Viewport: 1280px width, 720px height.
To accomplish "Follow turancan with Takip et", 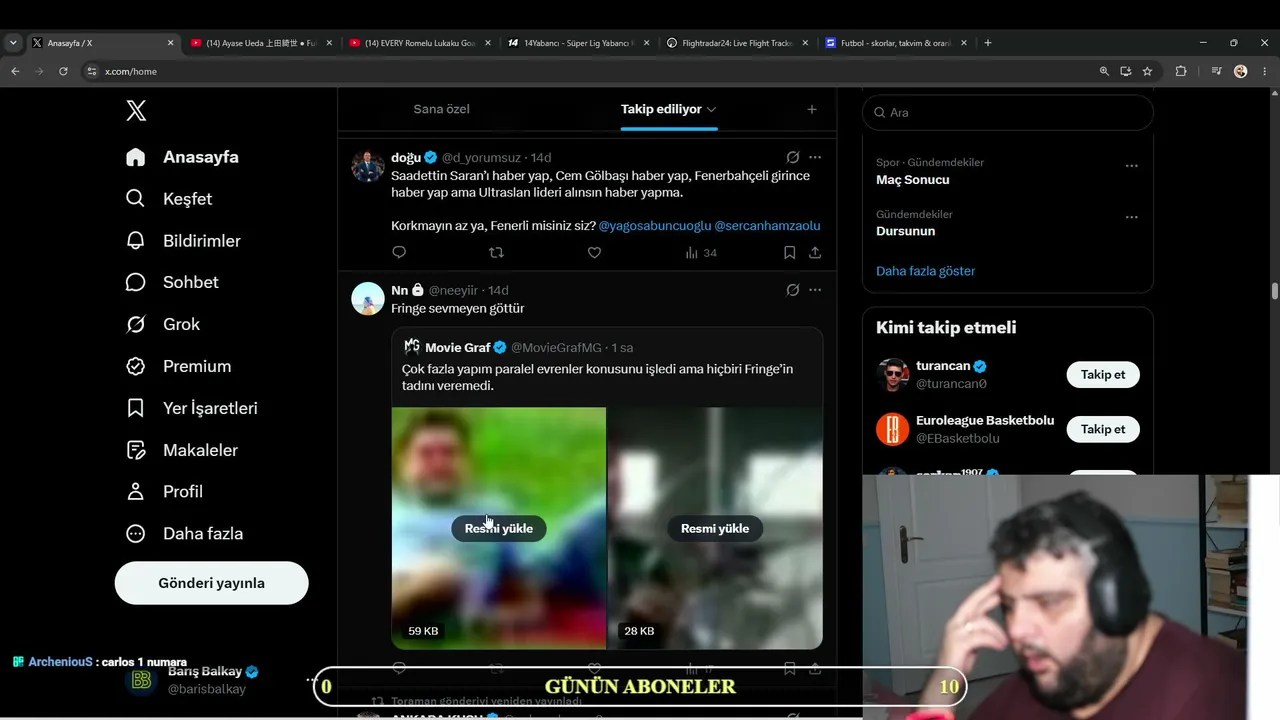I will click(1103, 375).
